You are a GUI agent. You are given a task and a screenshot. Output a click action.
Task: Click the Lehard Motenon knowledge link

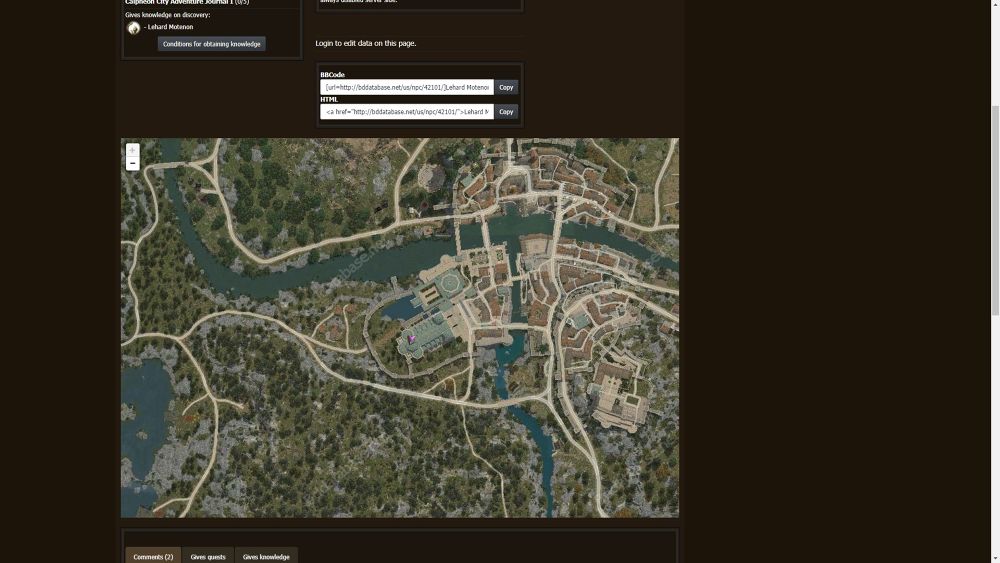pos(171,27)
